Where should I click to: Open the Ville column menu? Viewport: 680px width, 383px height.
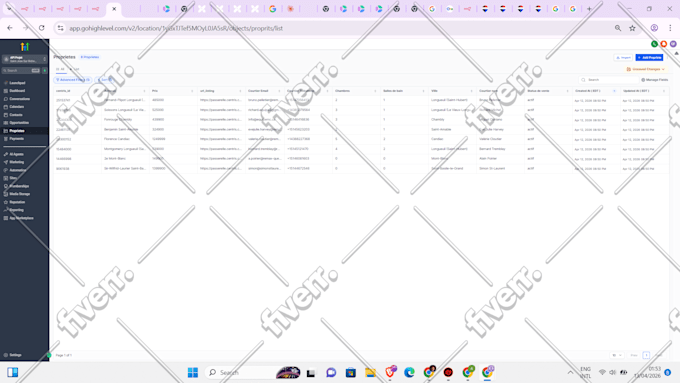tap(471, 91)
